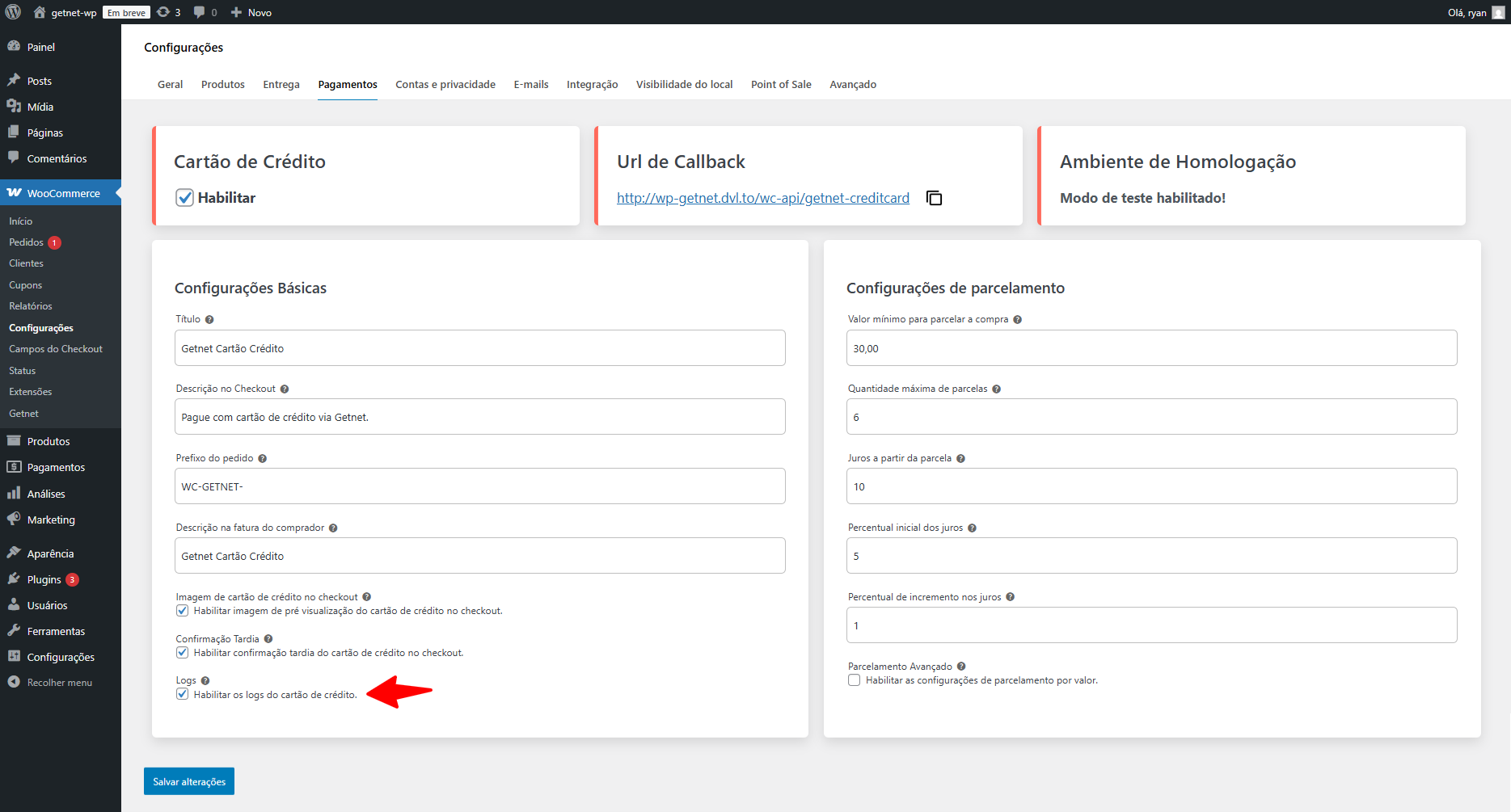Click Descrição no Checkout field
This screenshot has height=812, width=1511.
480,417
